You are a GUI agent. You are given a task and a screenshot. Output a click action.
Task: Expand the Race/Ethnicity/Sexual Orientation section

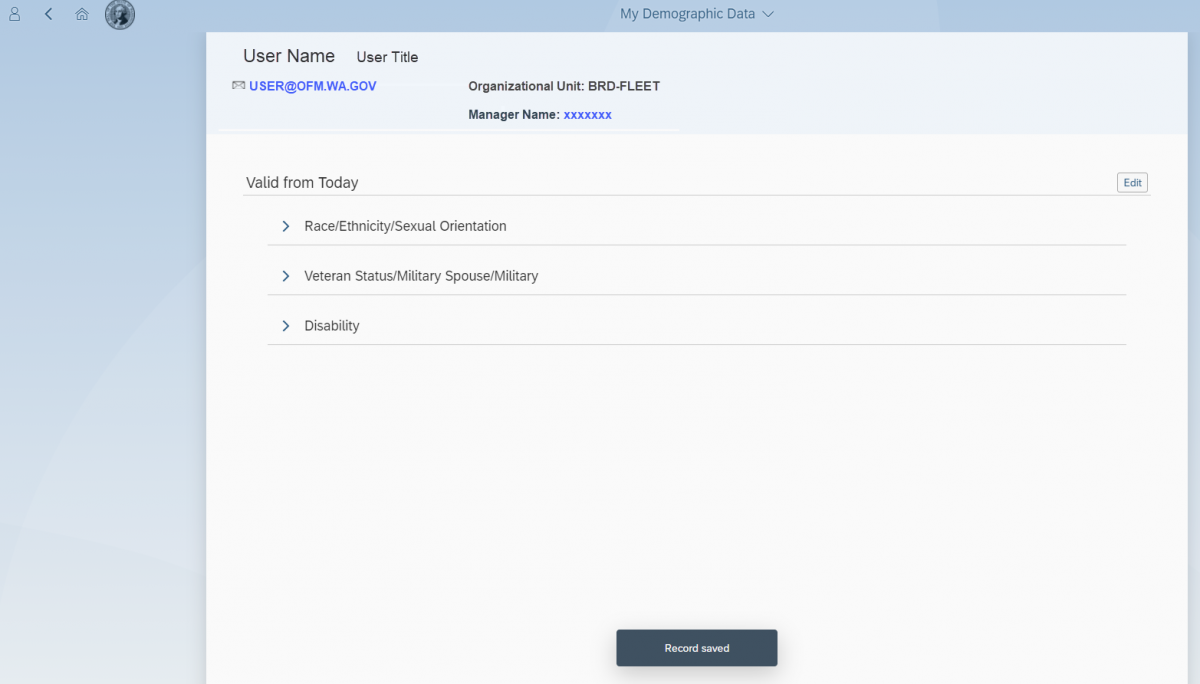[x=405, y=226]
